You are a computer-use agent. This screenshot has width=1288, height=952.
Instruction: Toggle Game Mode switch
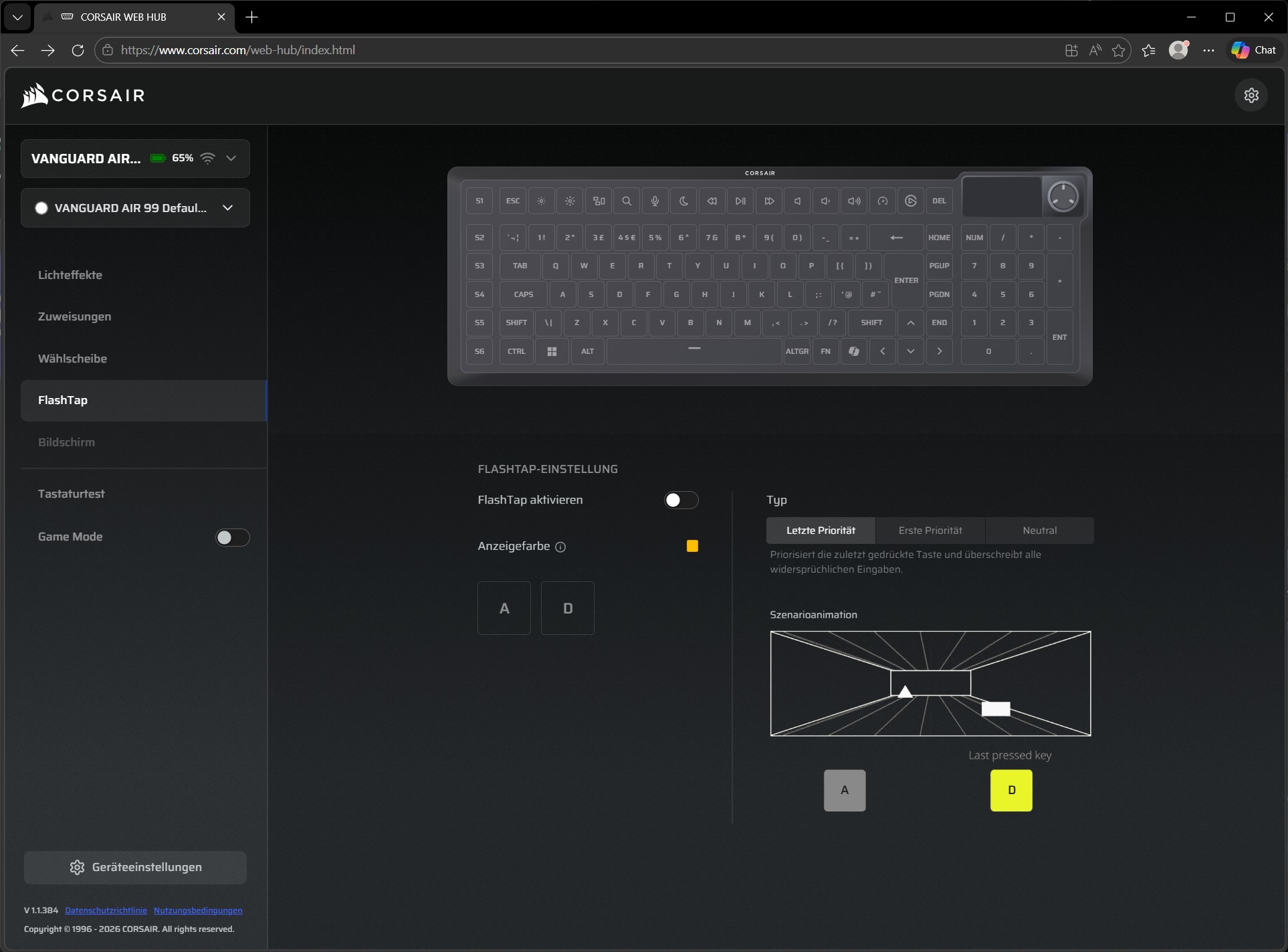[x=232, y=537]
